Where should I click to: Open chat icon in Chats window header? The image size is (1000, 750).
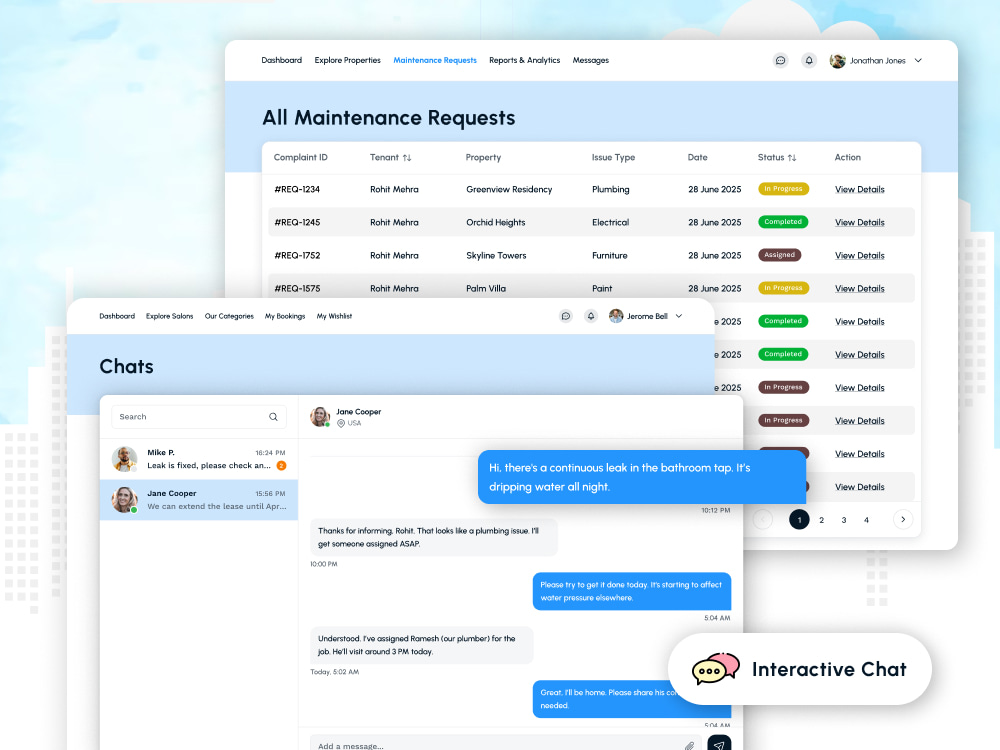[x=566, y=316]
